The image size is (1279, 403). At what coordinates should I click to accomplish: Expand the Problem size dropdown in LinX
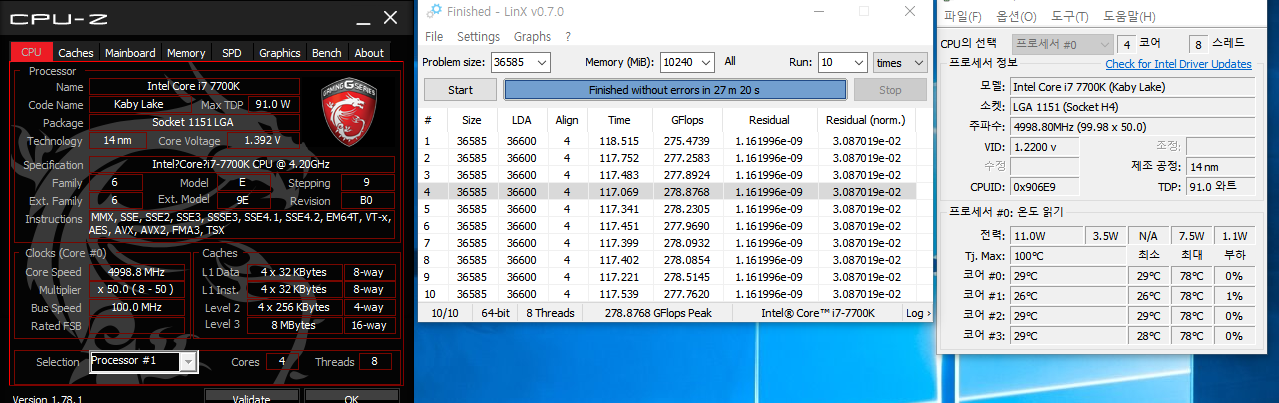[x=541, y=62]
